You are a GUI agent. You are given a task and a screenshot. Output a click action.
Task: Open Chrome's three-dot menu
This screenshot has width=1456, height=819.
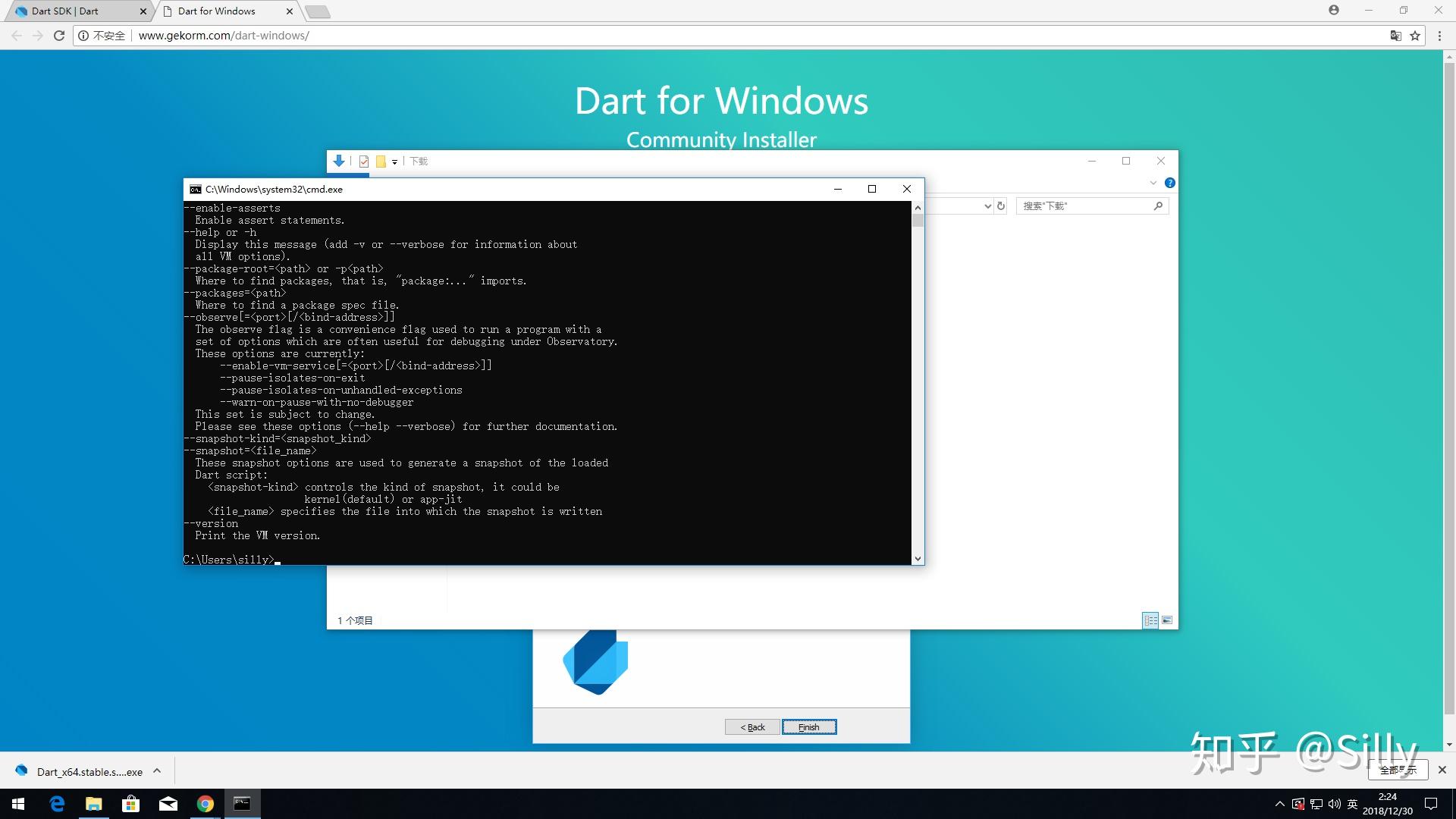[1439, 36]
